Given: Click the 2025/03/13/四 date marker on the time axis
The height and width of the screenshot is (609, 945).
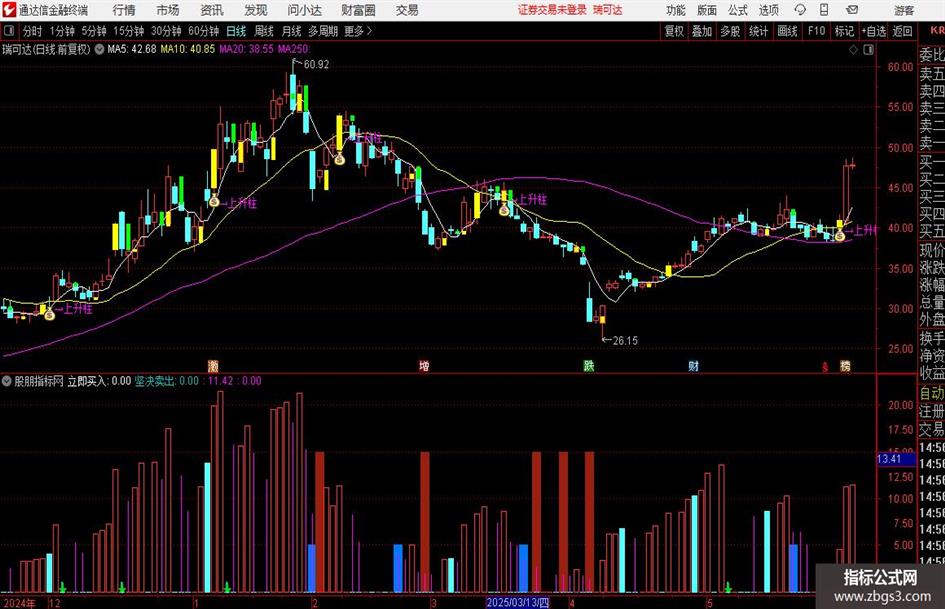Looking at the screenshot, I should [x=518, y=602].
